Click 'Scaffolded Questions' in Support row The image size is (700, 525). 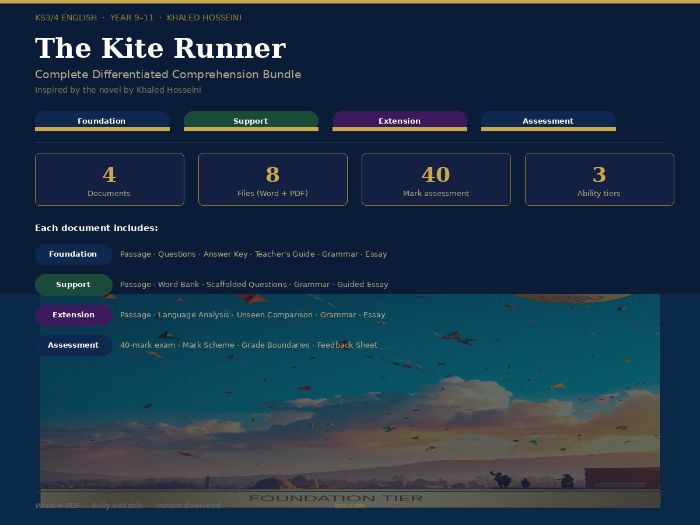tap(246, 284)
